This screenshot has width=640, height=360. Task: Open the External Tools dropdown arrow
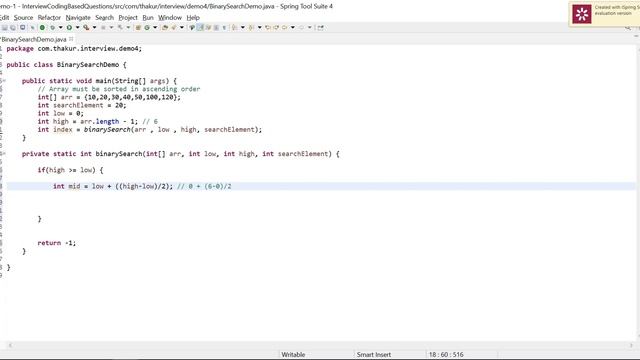coord(94,27)
